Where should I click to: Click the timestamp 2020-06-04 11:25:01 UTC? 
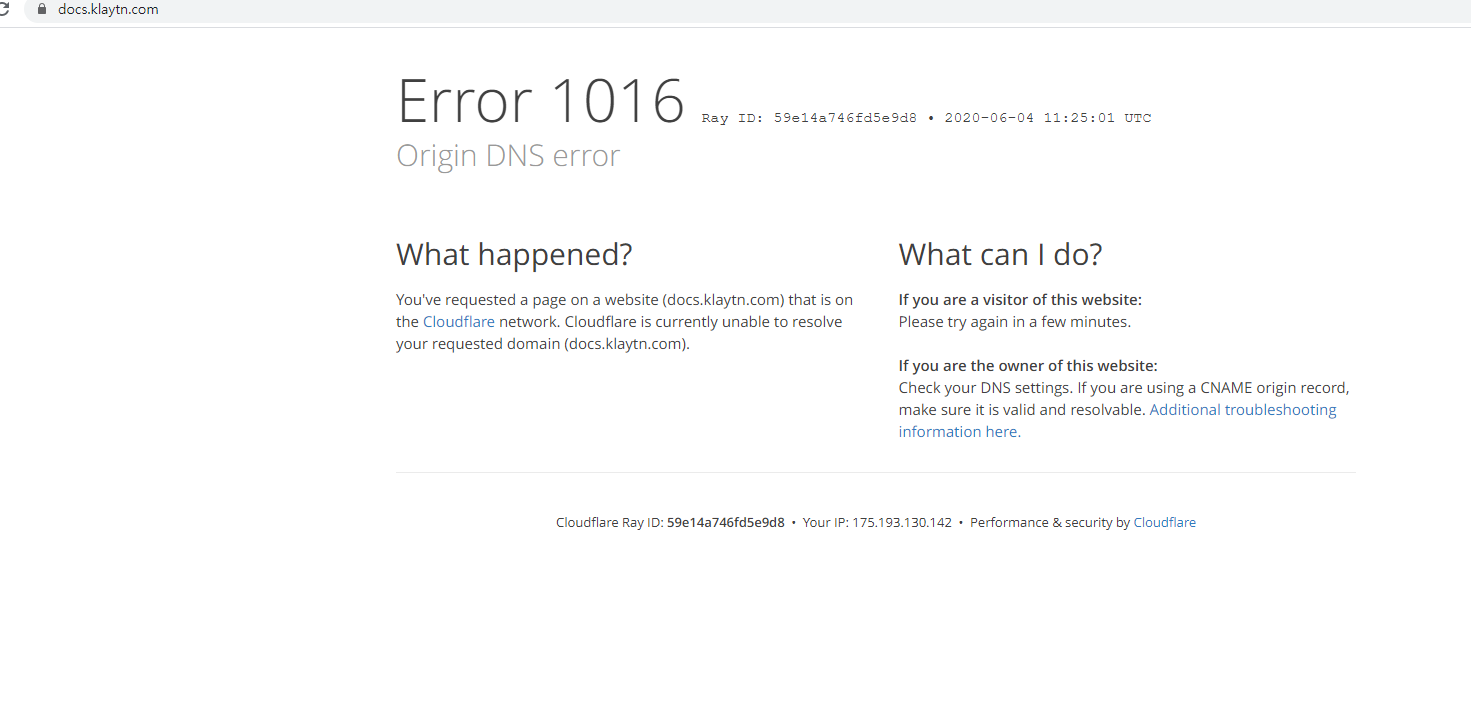point(1048,118)
